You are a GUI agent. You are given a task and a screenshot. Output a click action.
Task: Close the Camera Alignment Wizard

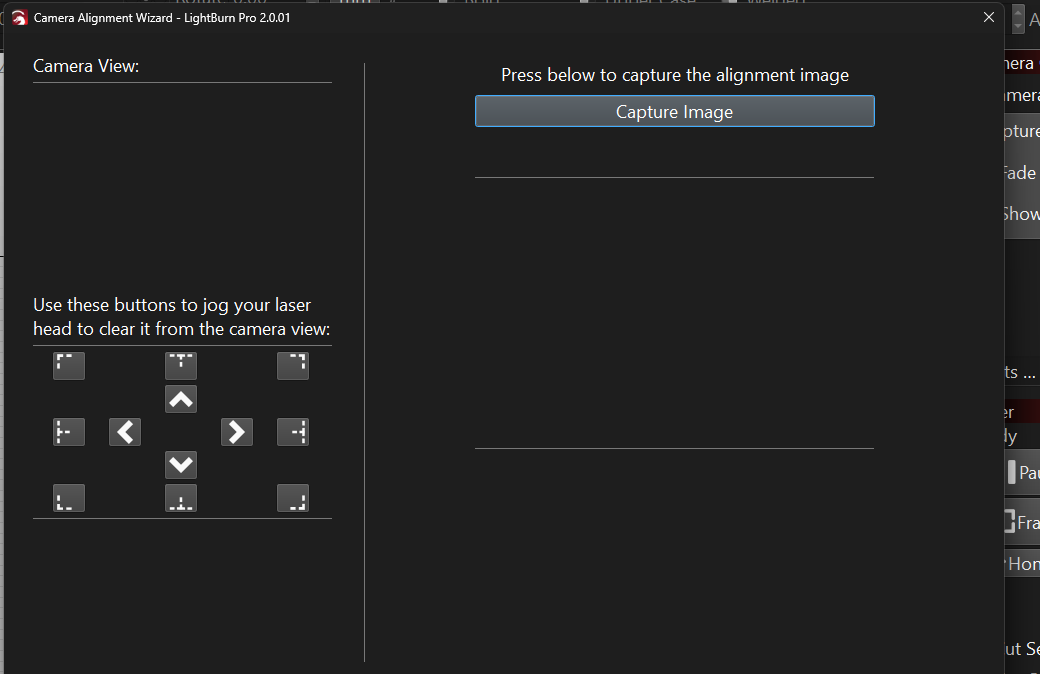click(989, 17)
